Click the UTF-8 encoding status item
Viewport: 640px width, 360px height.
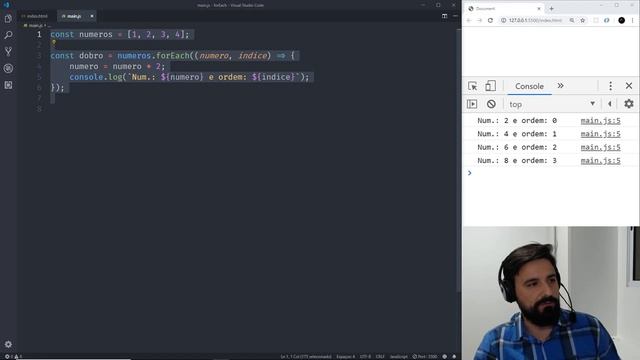(365, 356)
